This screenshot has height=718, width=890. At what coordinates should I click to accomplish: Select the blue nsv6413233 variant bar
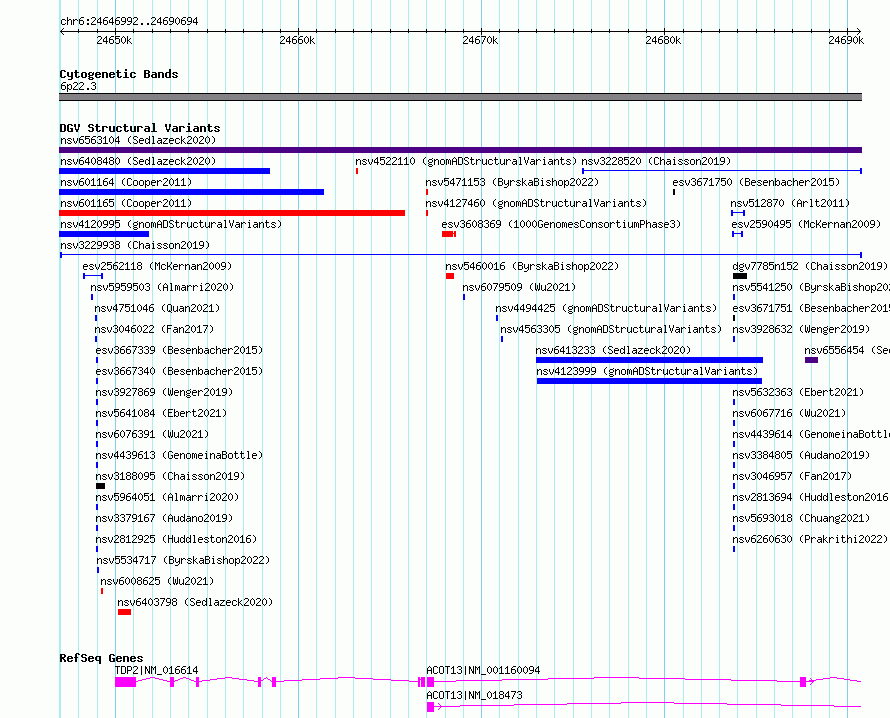649,360
